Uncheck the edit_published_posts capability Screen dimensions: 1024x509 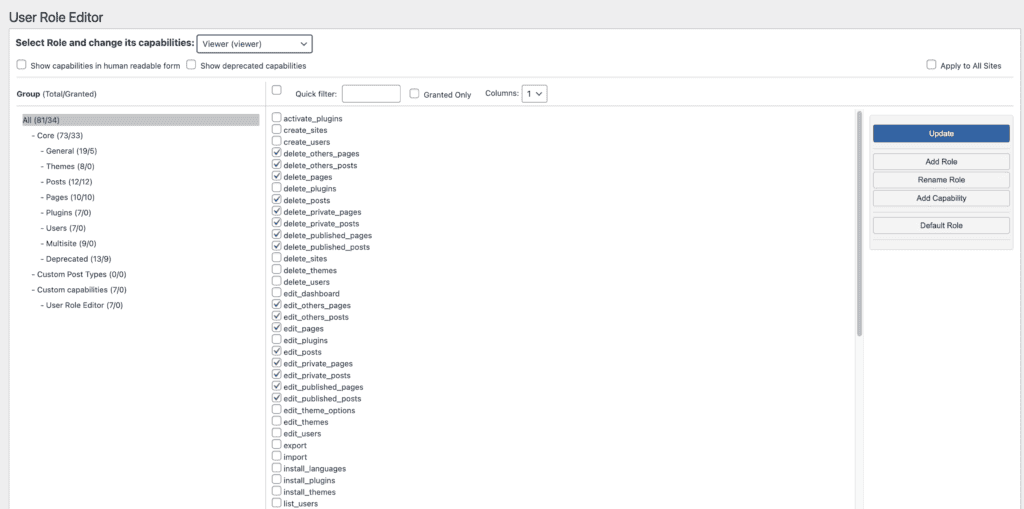point(277,397)
